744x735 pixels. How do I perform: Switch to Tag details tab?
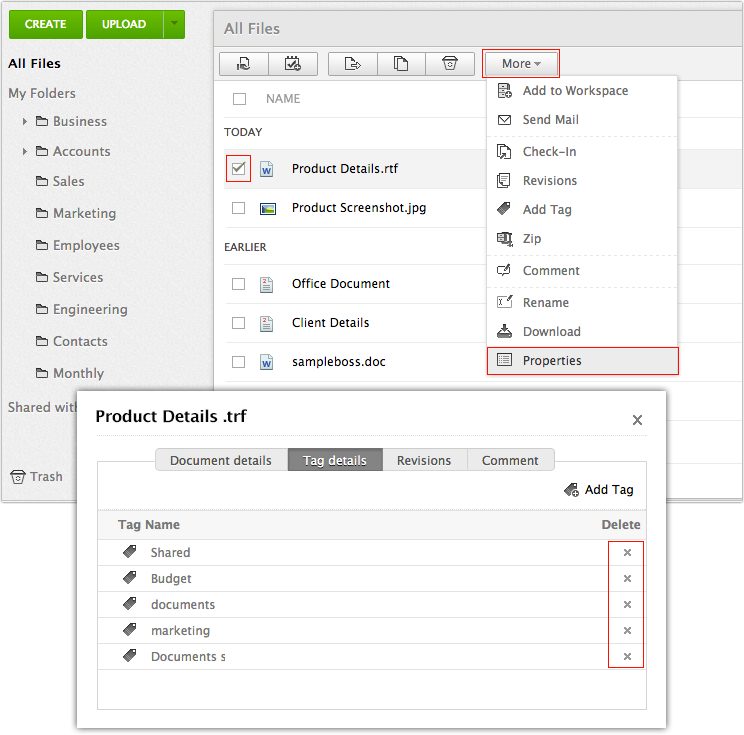pyautogui.click(x=335, y=460)
